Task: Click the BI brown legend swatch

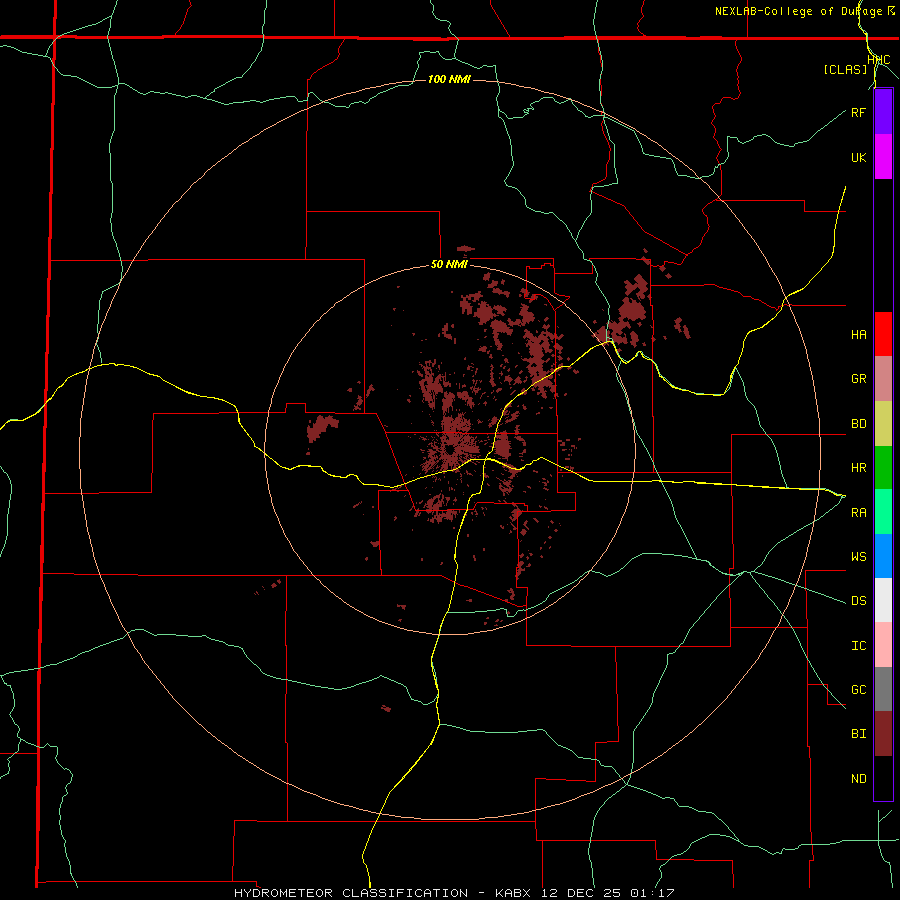Action: (883, 734)
